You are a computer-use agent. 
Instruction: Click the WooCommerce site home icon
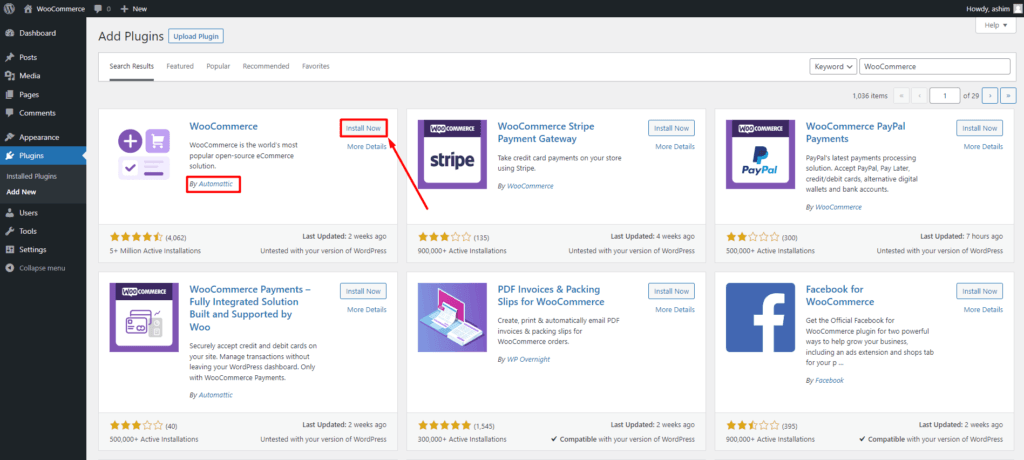click(27, 8)
